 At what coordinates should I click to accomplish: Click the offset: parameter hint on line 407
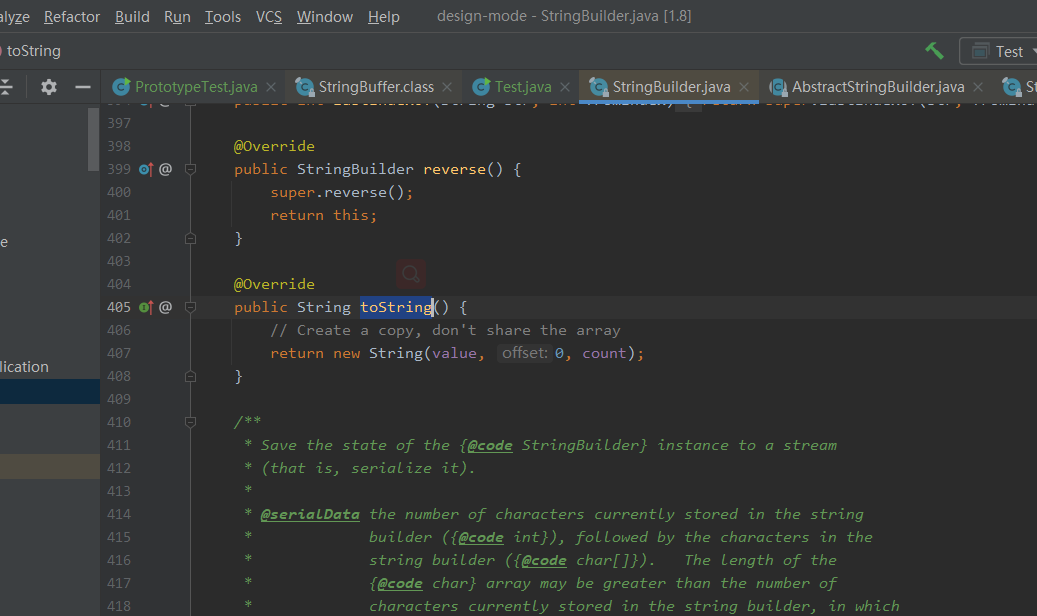coord(525,353)
